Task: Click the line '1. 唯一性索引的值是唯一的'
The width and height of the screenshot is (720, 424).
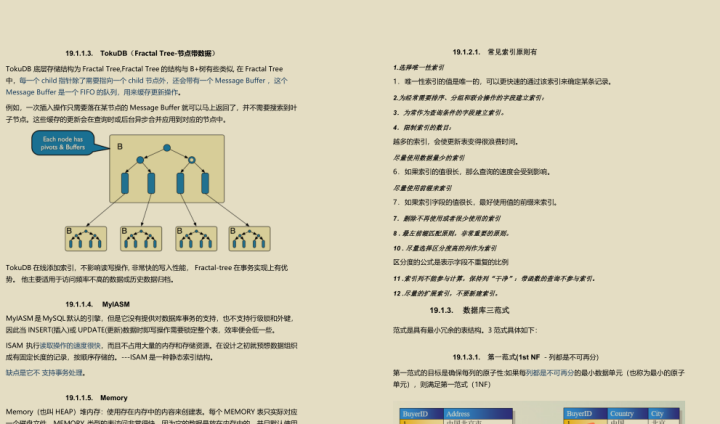Action: pyautogui.click(x=502, y=82)
